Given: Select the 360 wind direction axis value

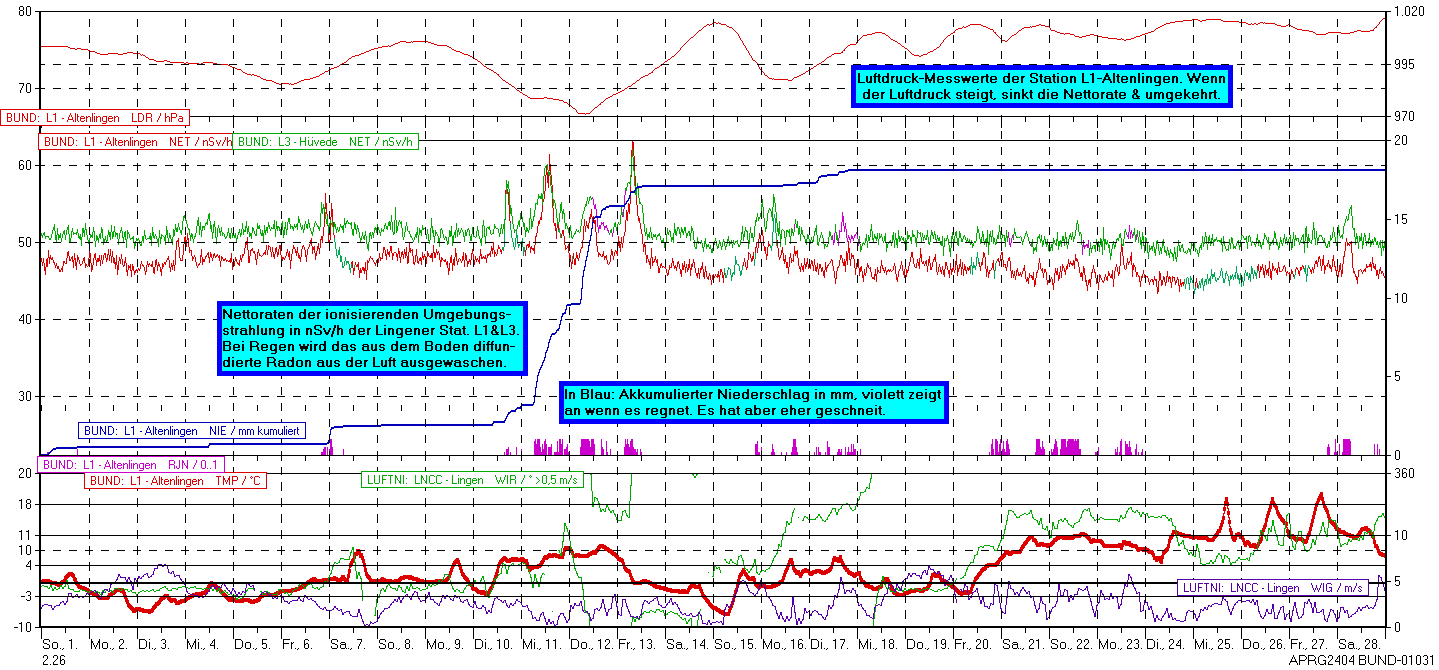Looking at the screenshot, I should (1403, 473).
